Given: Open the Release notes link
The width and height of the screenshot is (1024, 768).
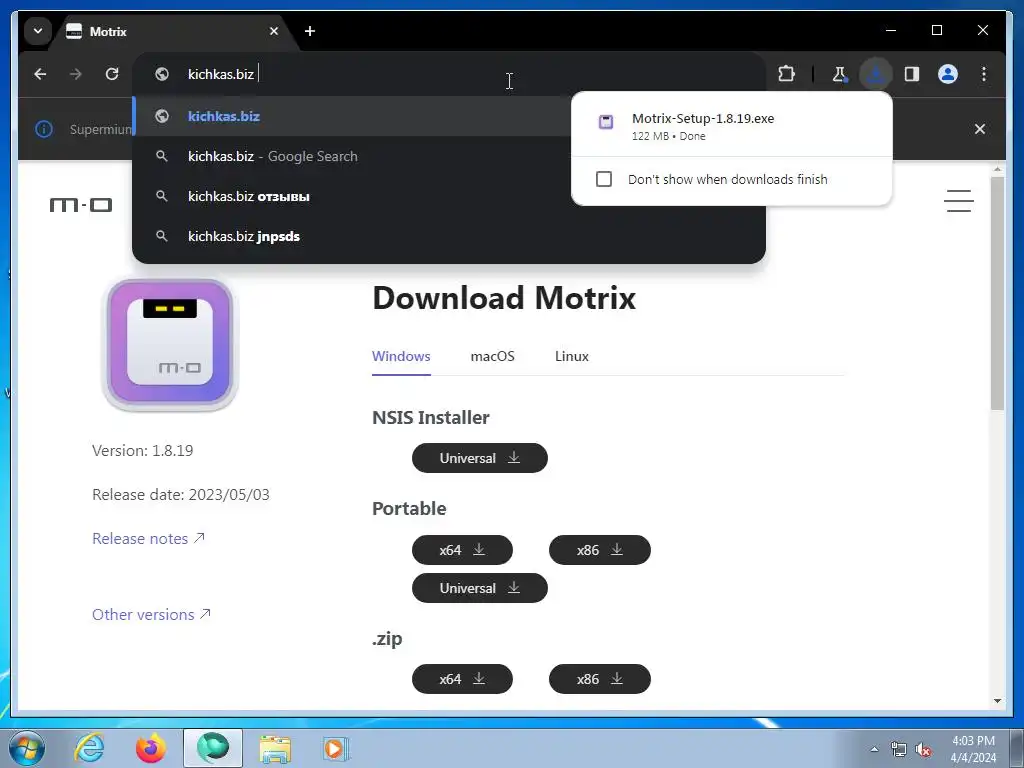Looking at the screenshot, I should pos(148,539).
